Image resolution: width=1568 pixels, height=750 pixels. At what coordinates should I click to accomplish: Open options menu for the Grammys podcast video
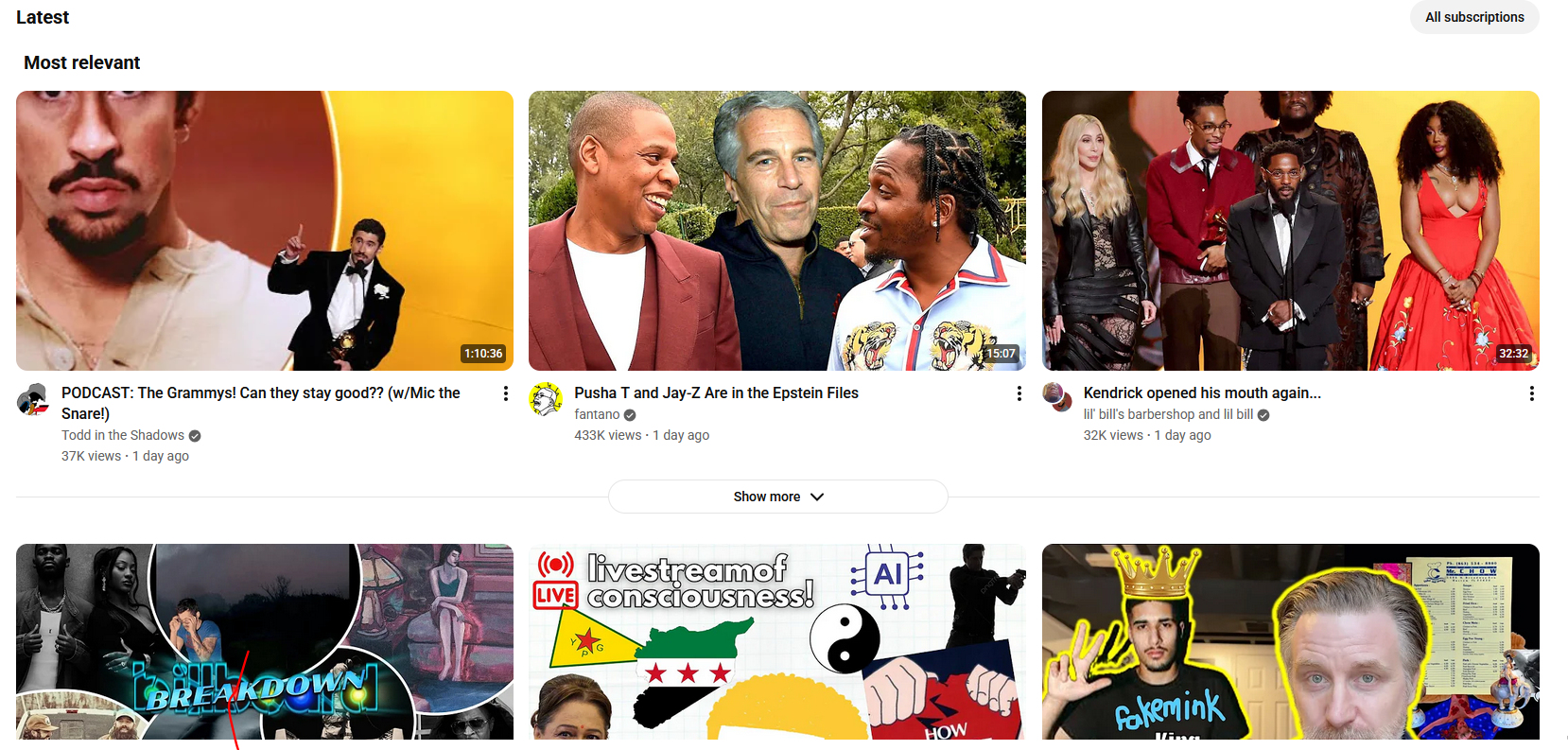[x=505, y=393]
